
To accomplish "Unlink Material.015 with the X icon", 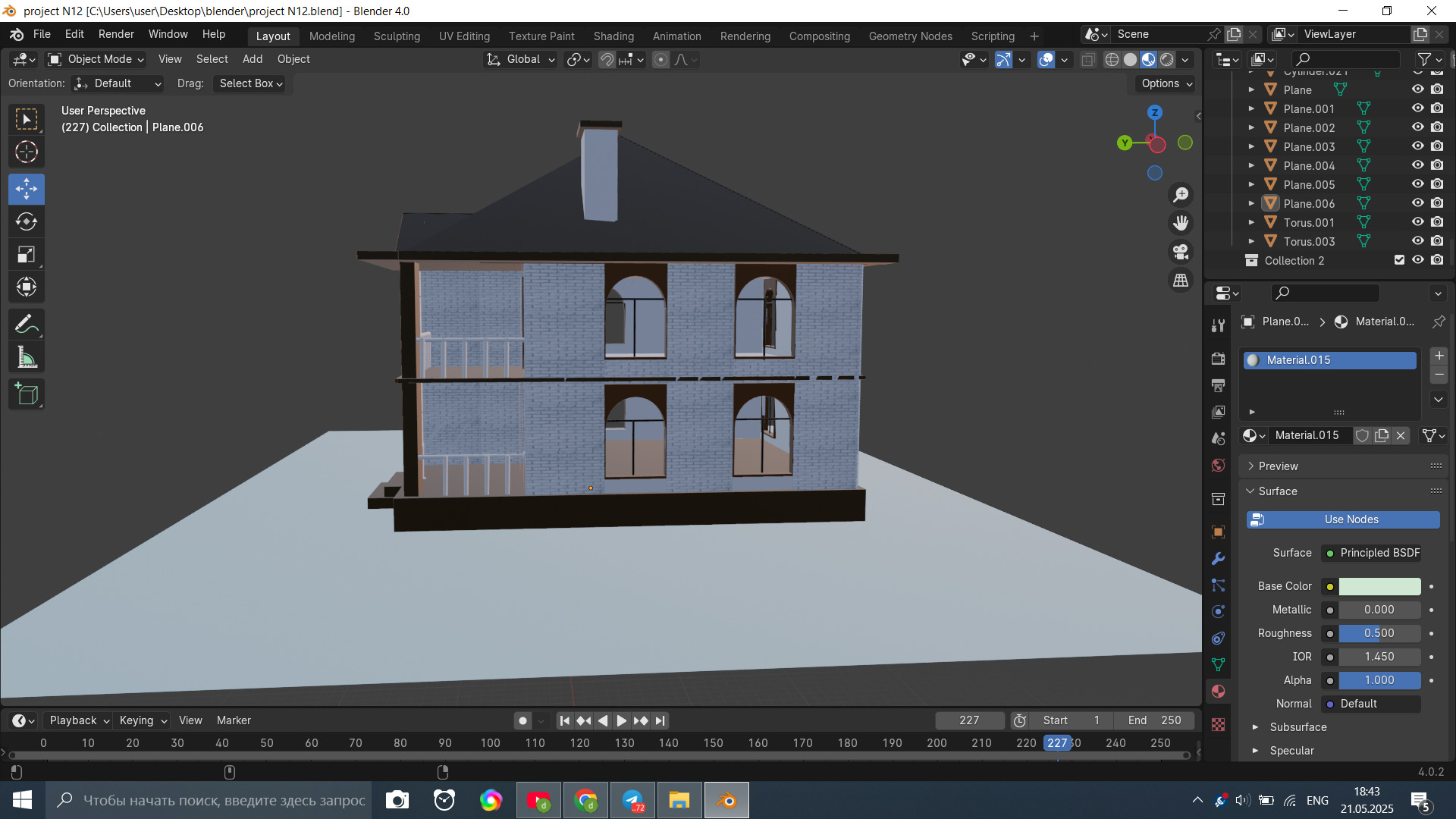I will point(1401,435).
